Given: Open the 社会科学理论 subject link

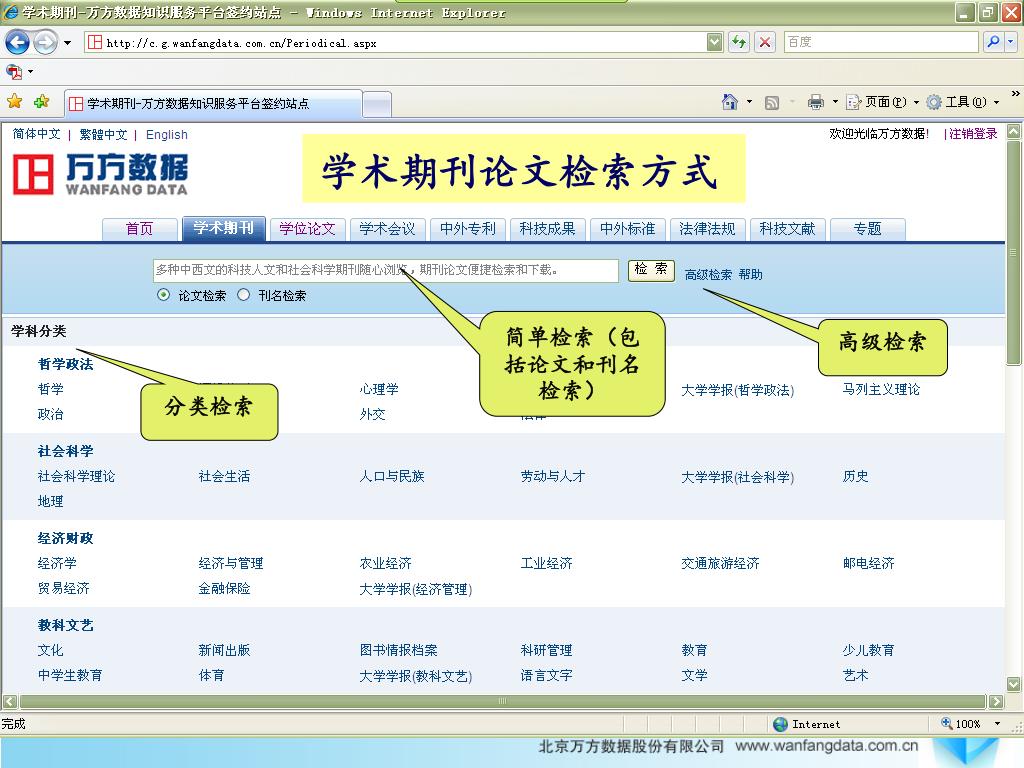Looking at the screenshot, I should 76,476.
